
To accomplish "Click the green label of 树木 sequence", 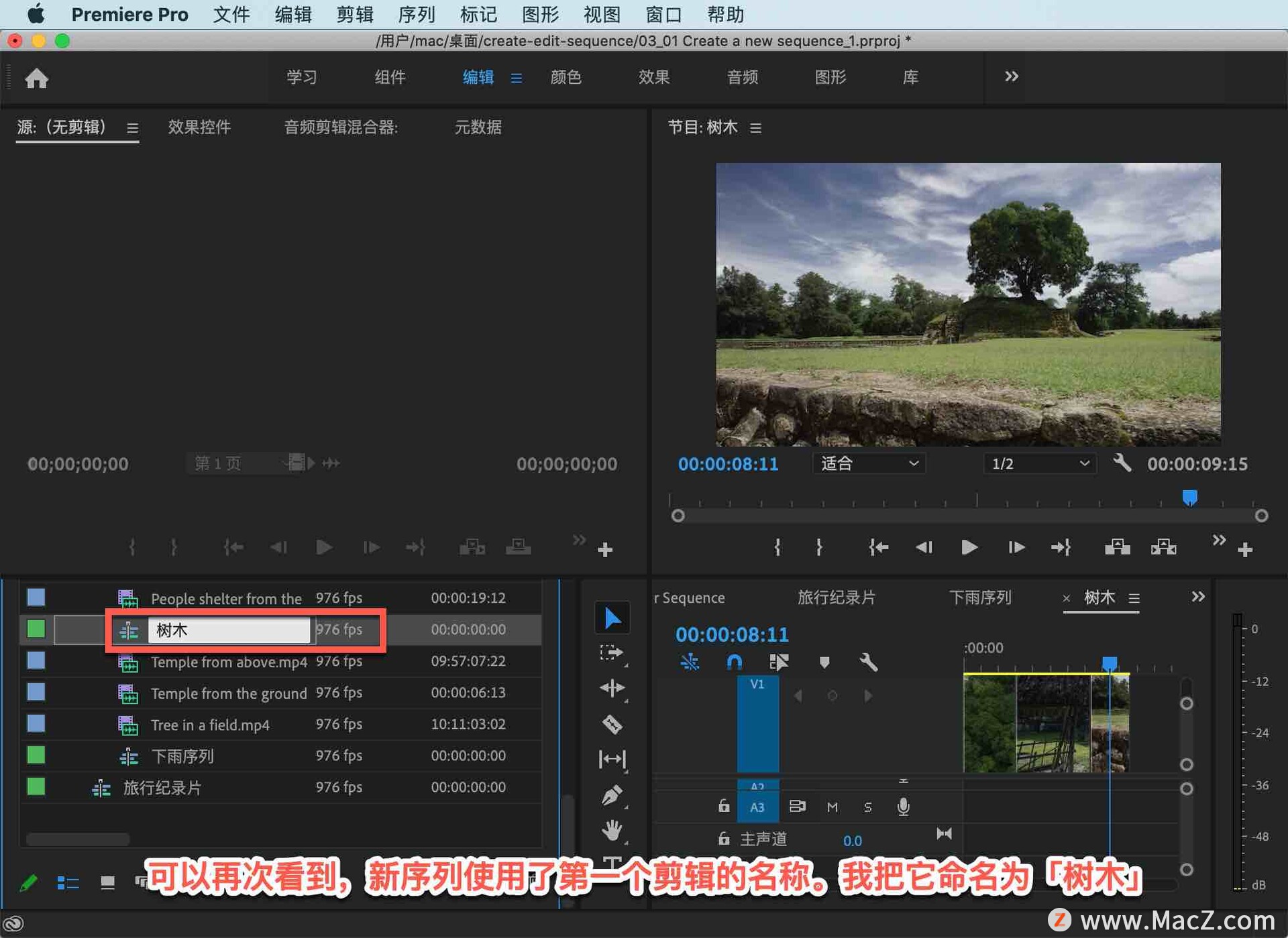I will tap(36, 629).
